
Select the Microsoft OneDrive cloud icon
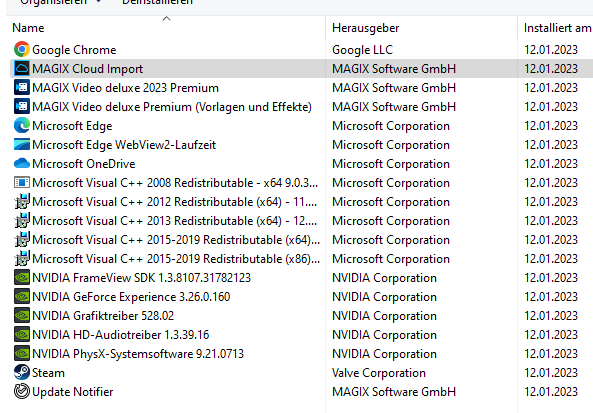tap(22, 163)
